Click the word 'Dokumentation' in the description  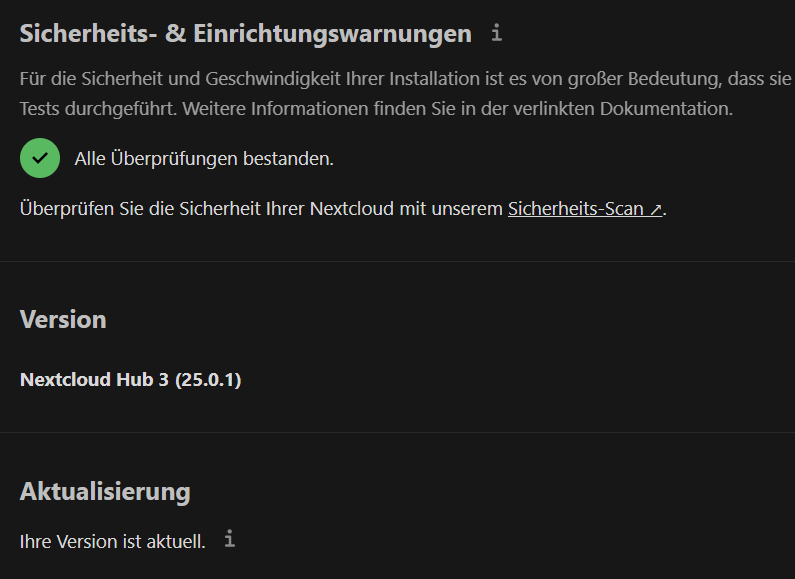[x=664, y=108]
